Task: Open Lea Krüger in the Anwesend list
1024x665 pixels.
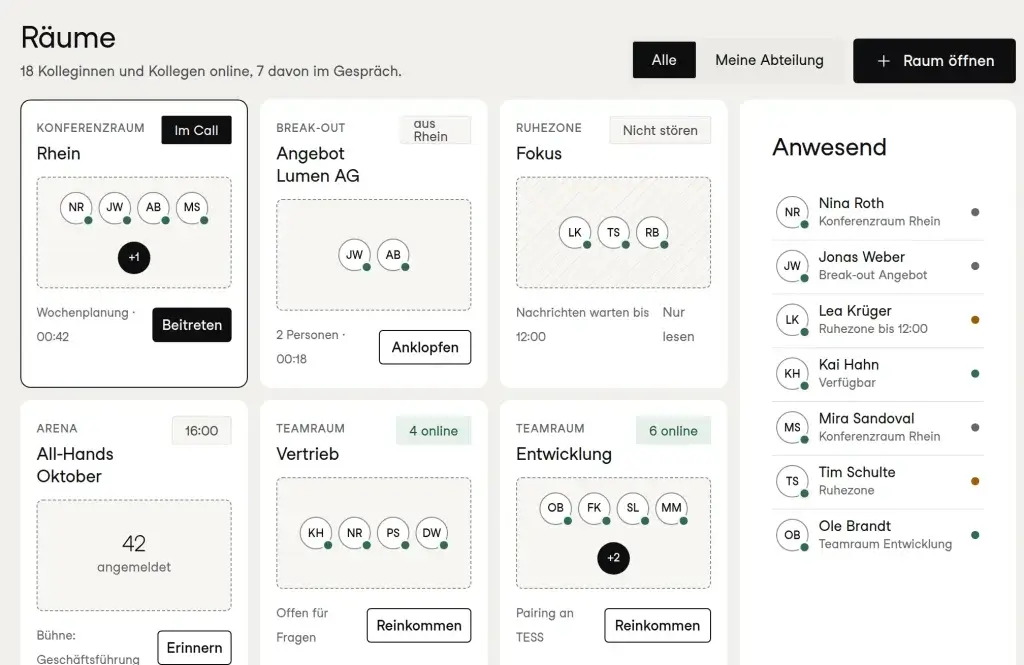Action: click(x=878, y=320)
